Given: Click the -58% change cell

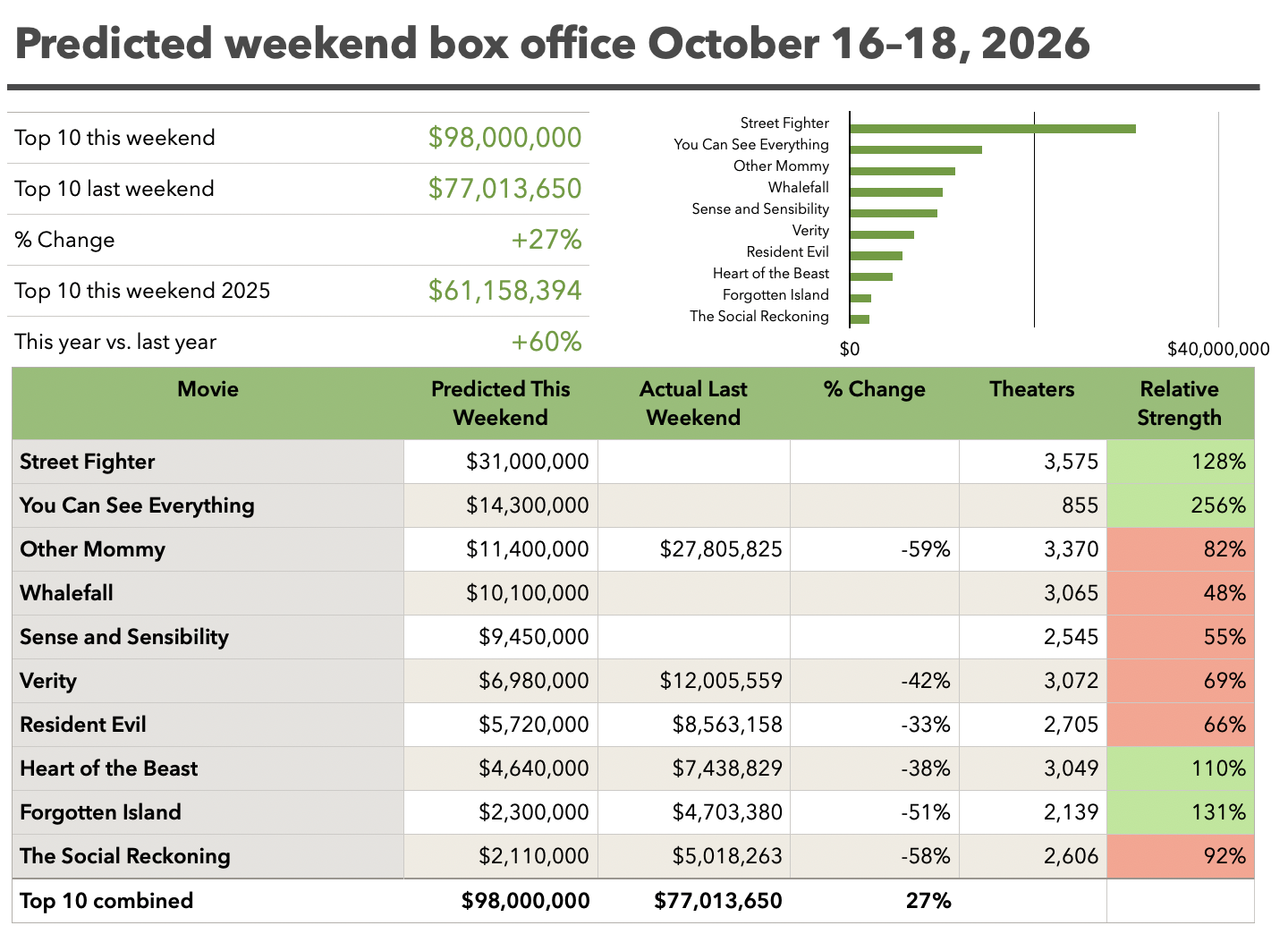Looking at the screenshot, I should (875, 856).
